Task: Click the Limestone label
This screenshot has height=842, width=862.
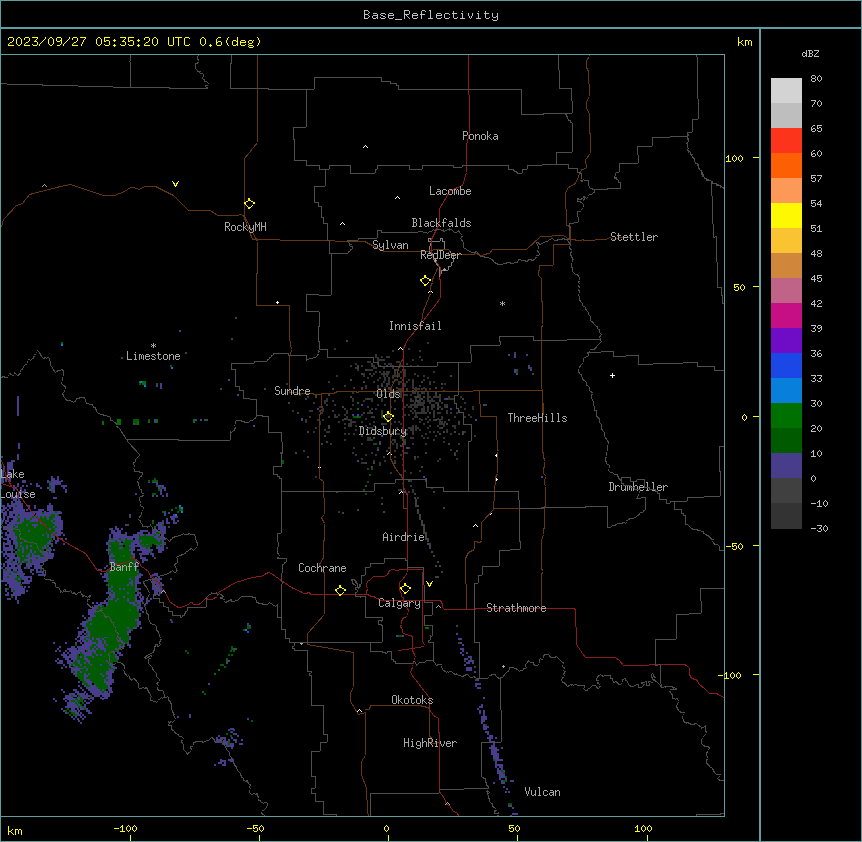Action: tap(153, 356)
